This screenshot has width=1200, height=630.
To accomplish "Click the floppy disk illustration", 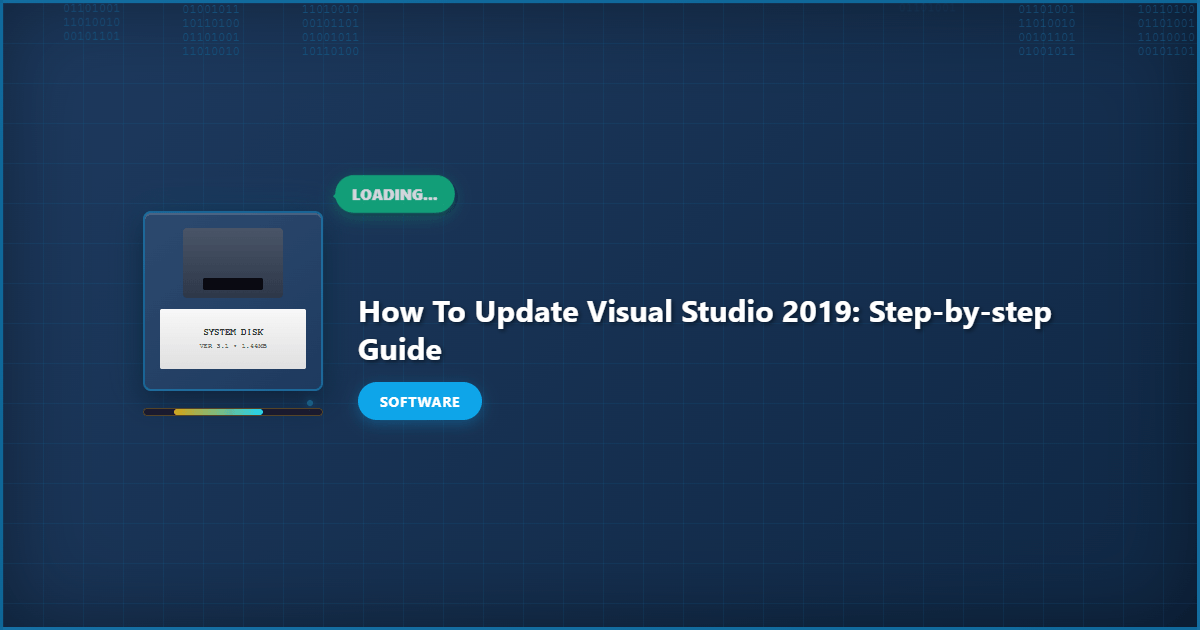I will pos(233,301).
